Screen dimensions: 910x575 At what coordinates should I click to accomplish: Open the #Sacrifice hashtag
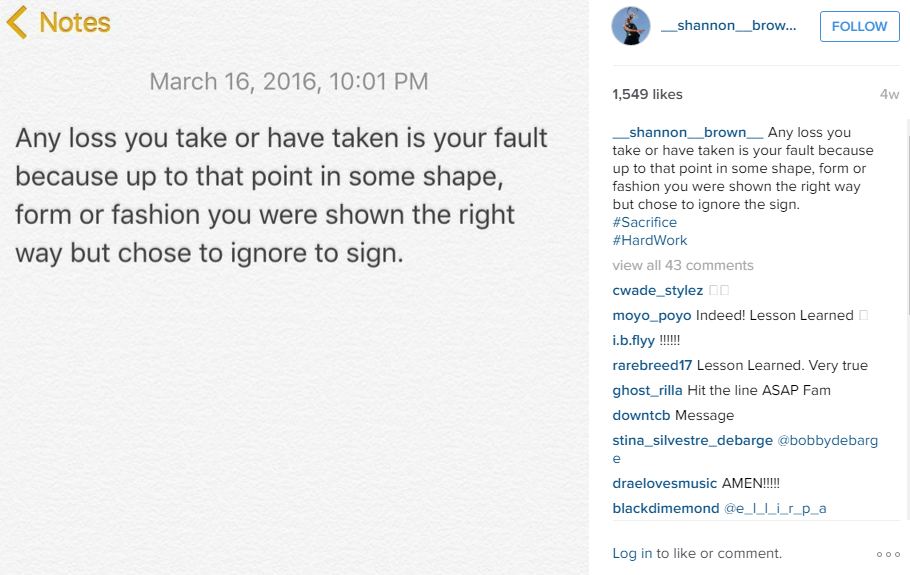[x=645, y=222]
